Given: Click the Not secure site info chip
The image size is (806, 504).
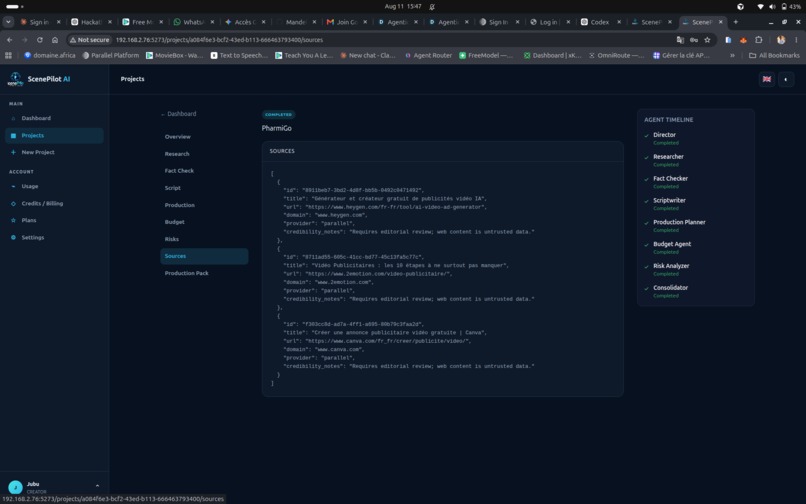Looking at the screenshot, I should point(90,40).
